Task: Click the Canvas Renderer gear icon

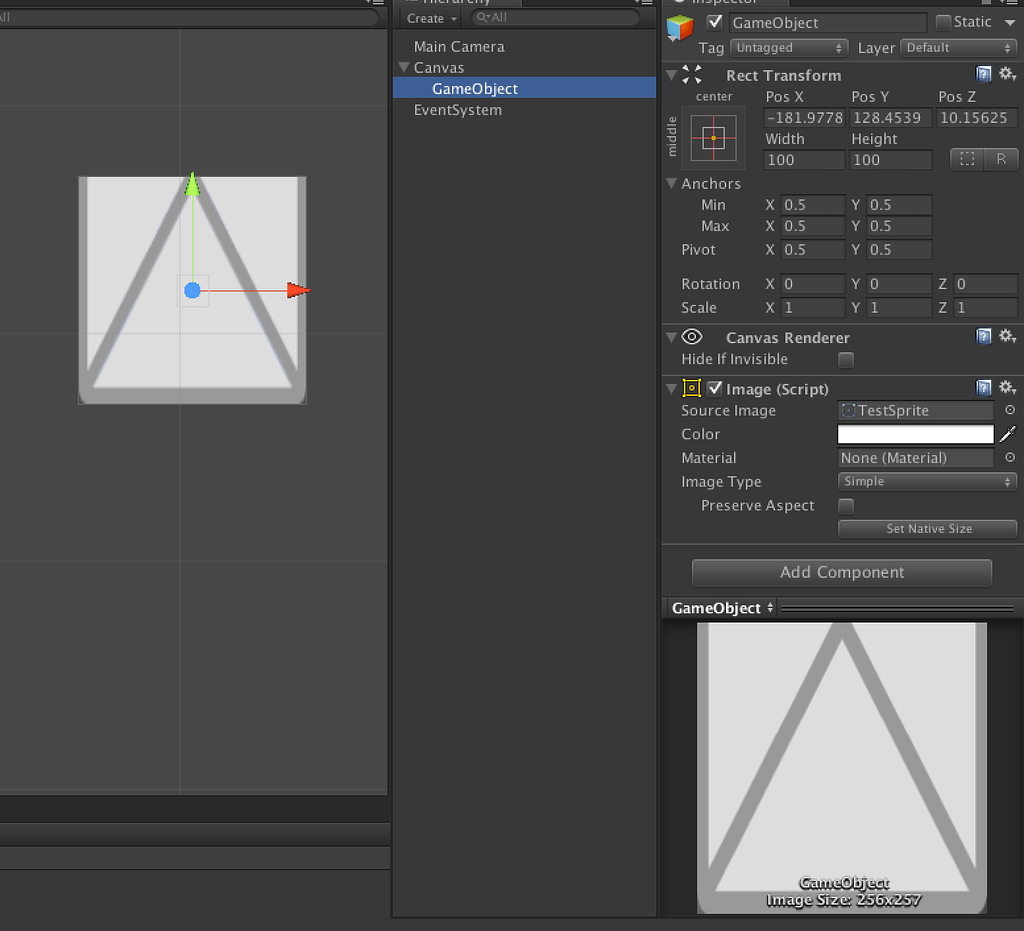Action: point(1007,337)
